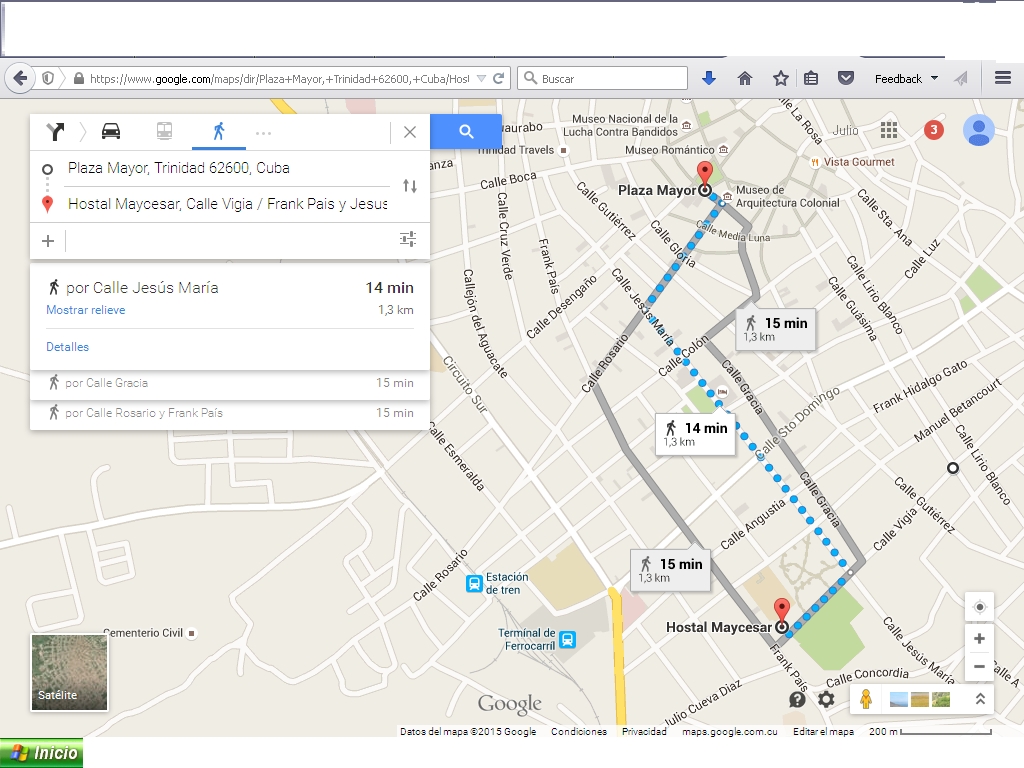Select the Street View pegman

click(866, 699)
